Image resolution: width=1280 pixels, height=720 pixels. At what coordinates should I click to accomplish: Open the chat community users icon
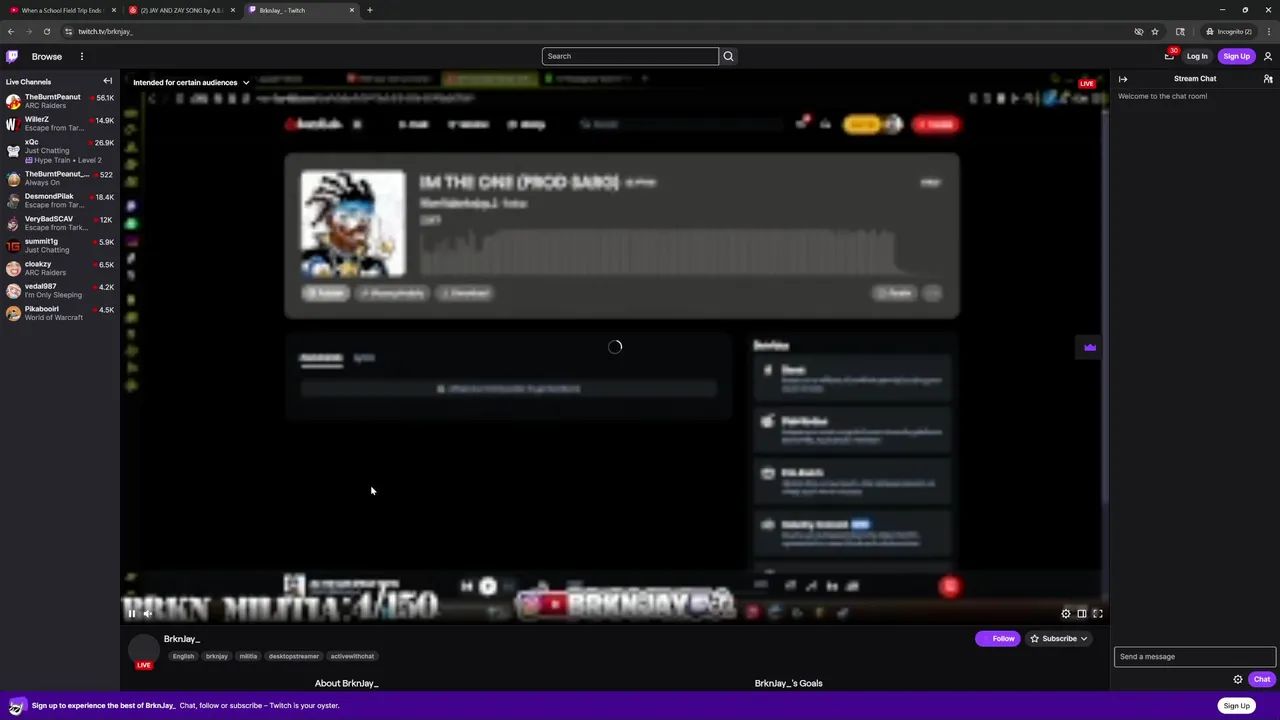(1268, 79)
